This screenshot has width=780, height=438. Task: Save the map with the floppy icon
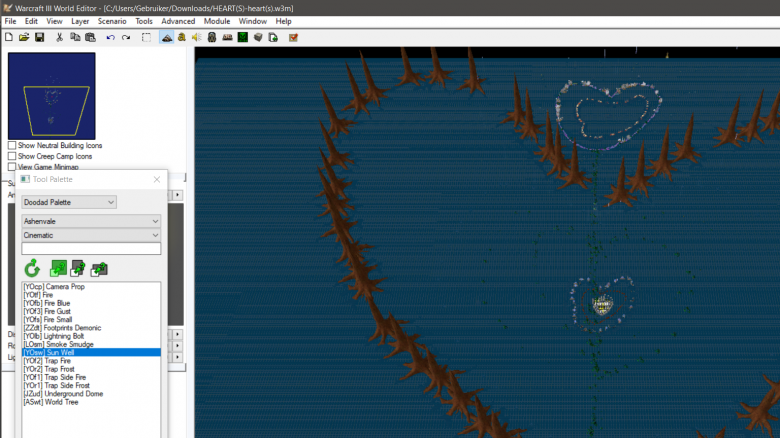coord(39,37)
